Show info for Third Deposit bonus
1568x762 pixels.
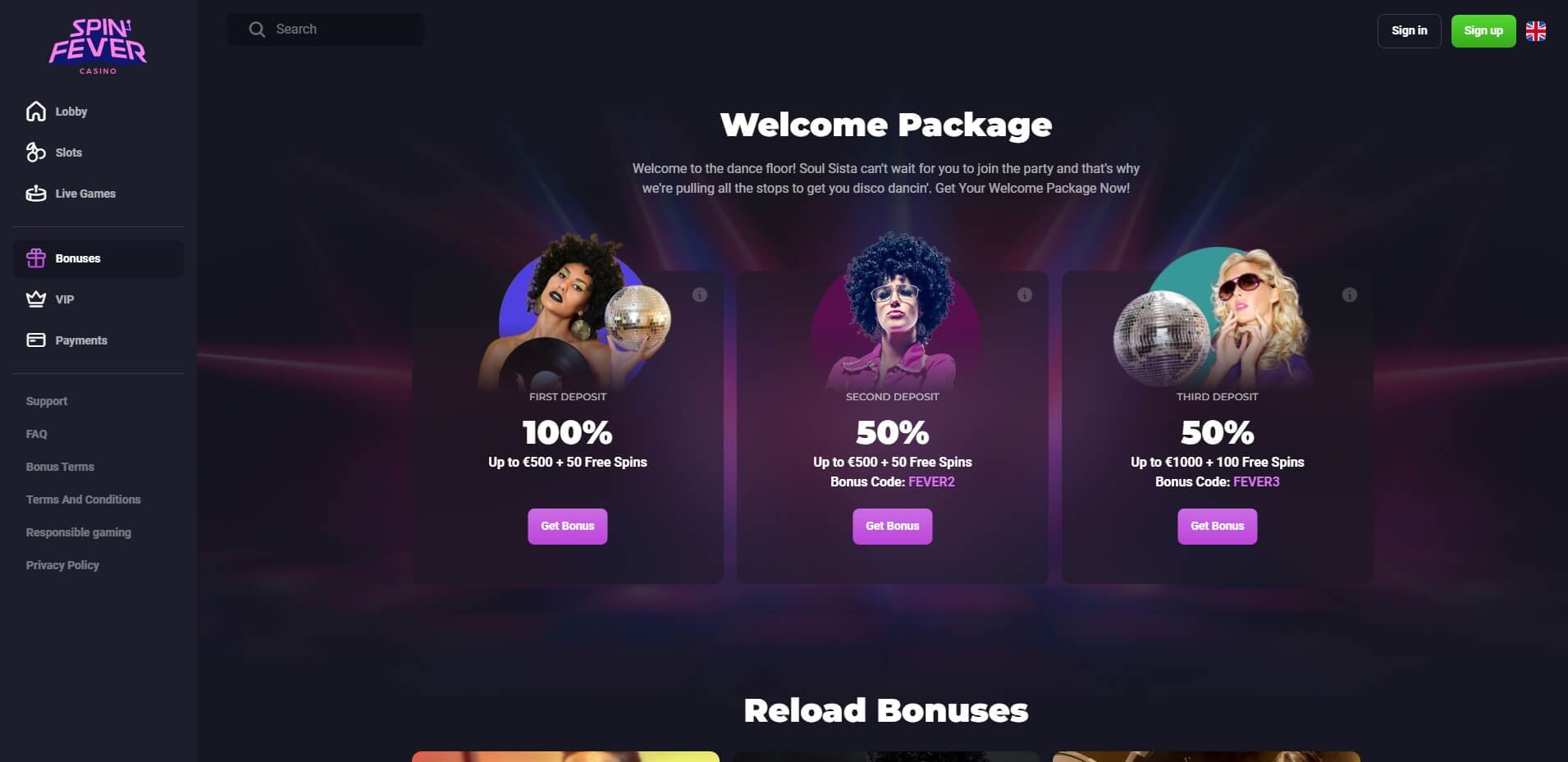pyautogui.click(x=1350, y=294)
